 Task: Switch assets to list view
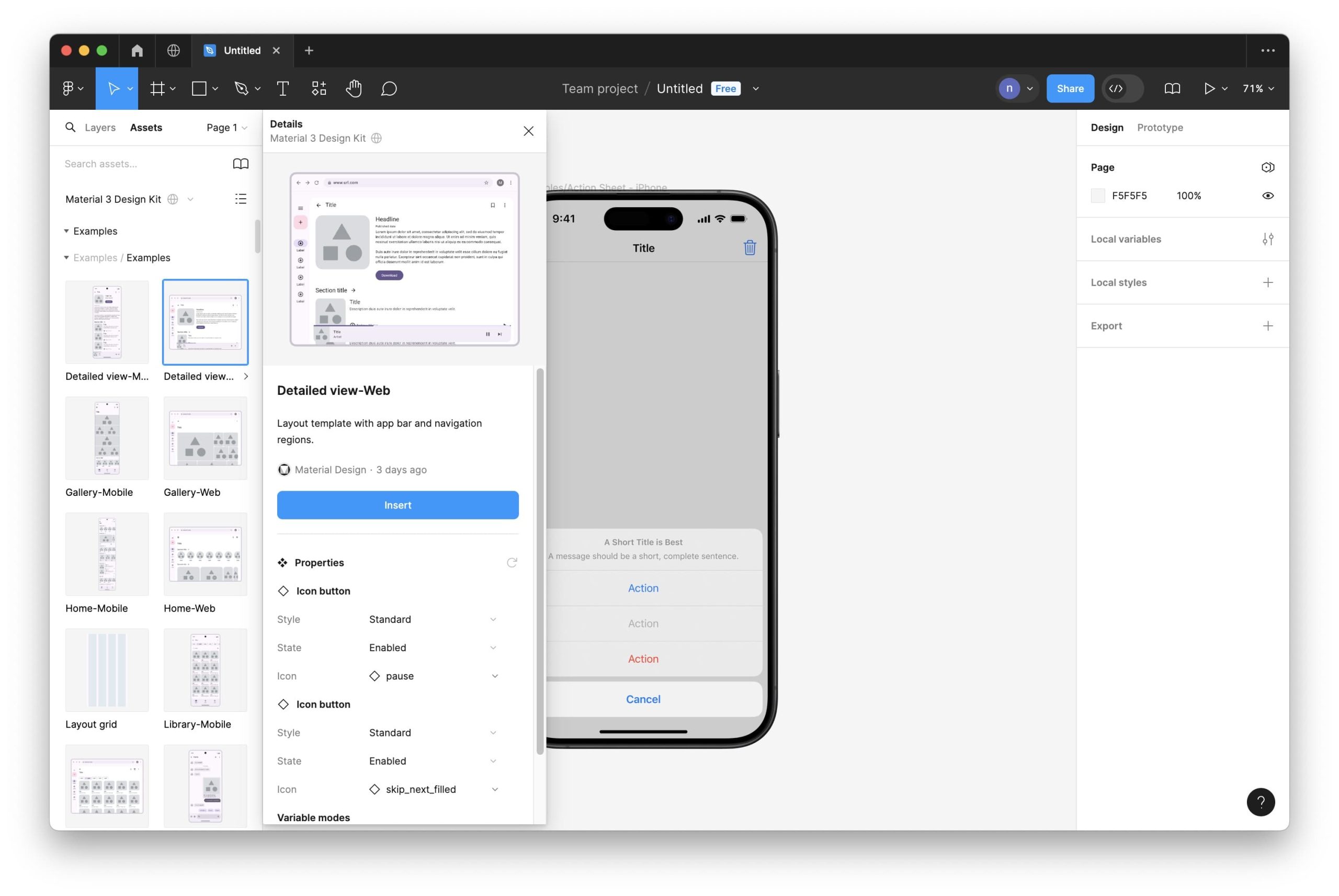point(241,199)
